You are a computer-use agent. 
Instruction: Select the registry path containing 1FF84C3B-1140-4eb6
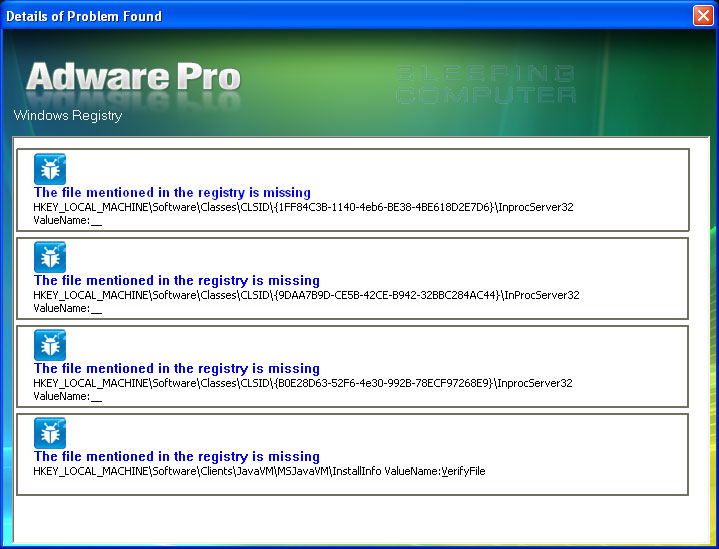(x=303, y=207)
